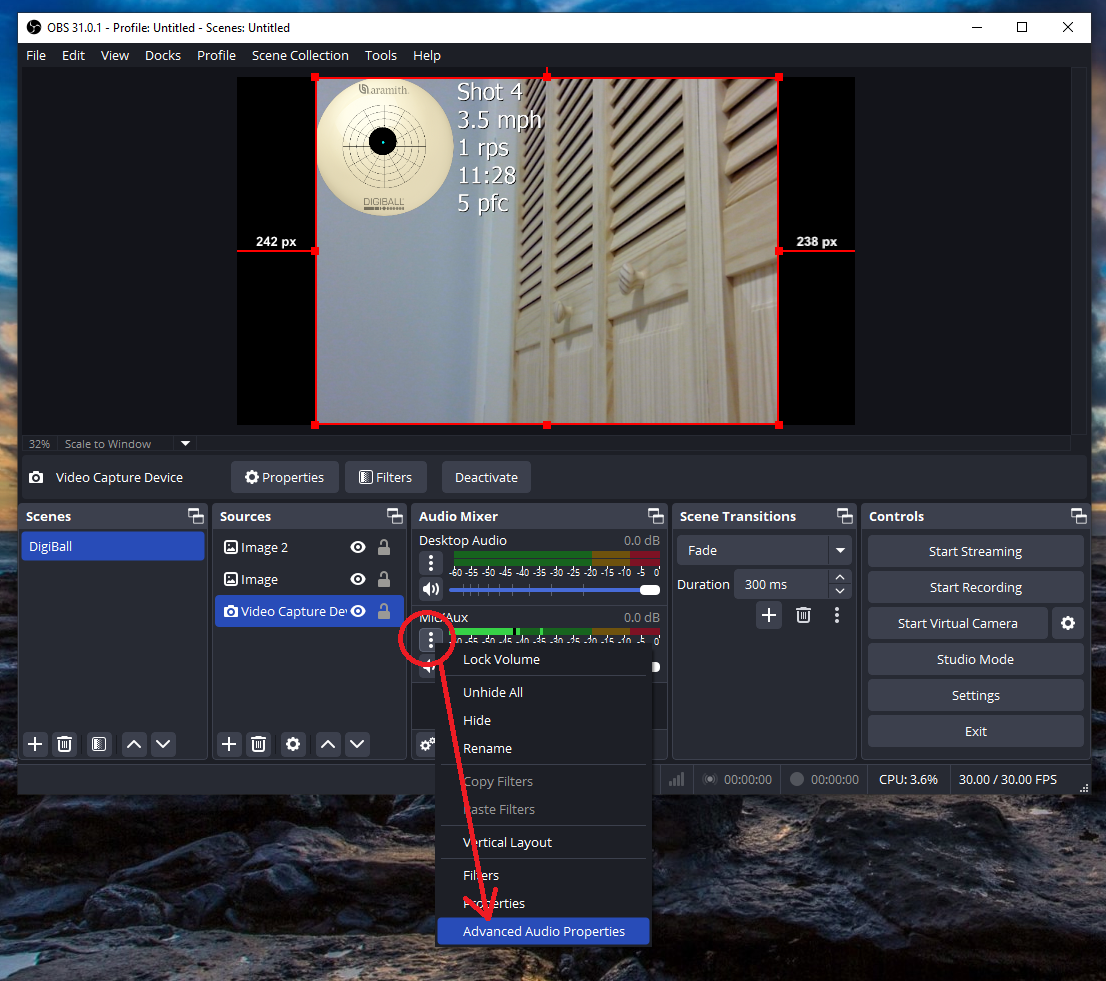1106x981 pixels.
Task: Expand the Fade transition dropdown
Action: tap(840, 550)
